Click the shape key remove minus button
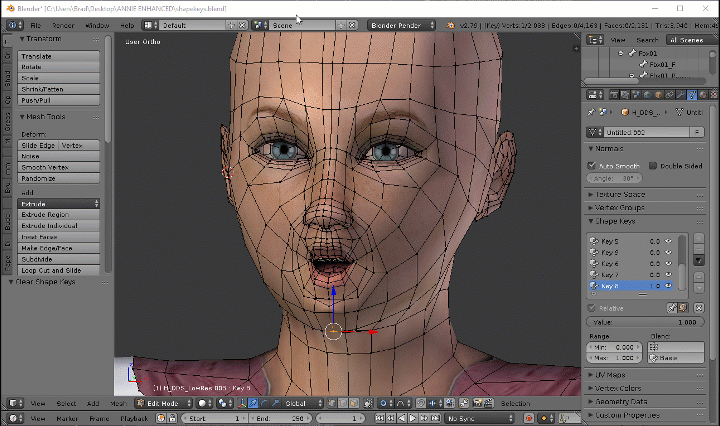This screenshot has height=426, width=720. (x=699, y=248)
